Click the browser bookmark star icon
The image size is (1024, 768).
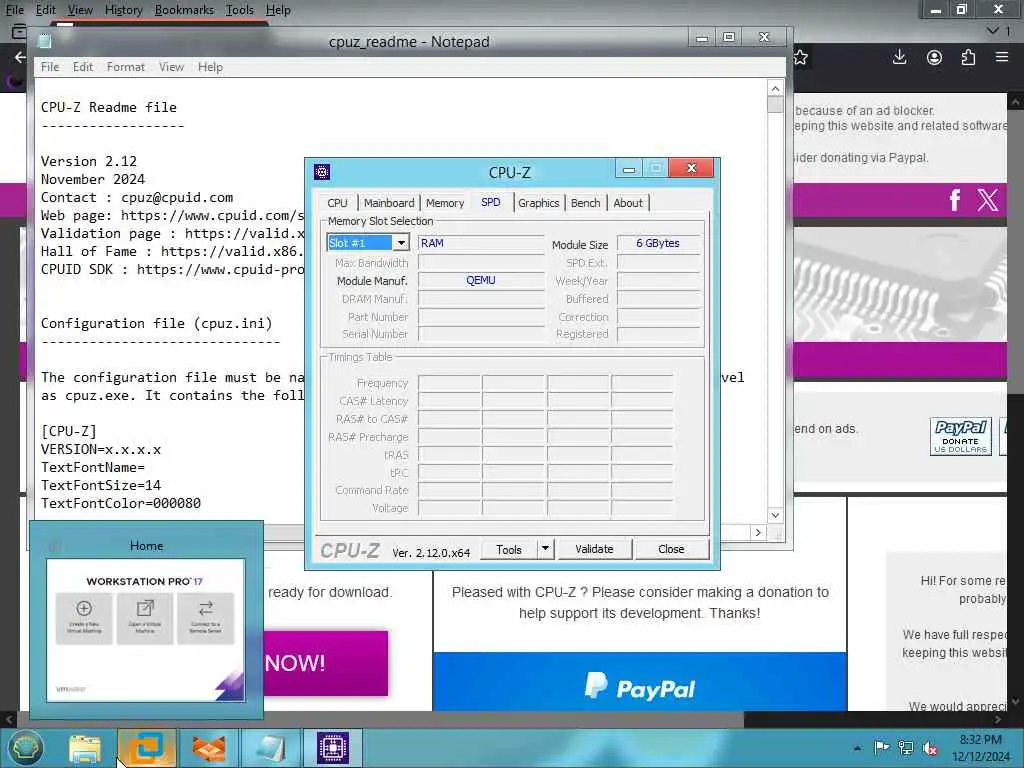[801, 57]
